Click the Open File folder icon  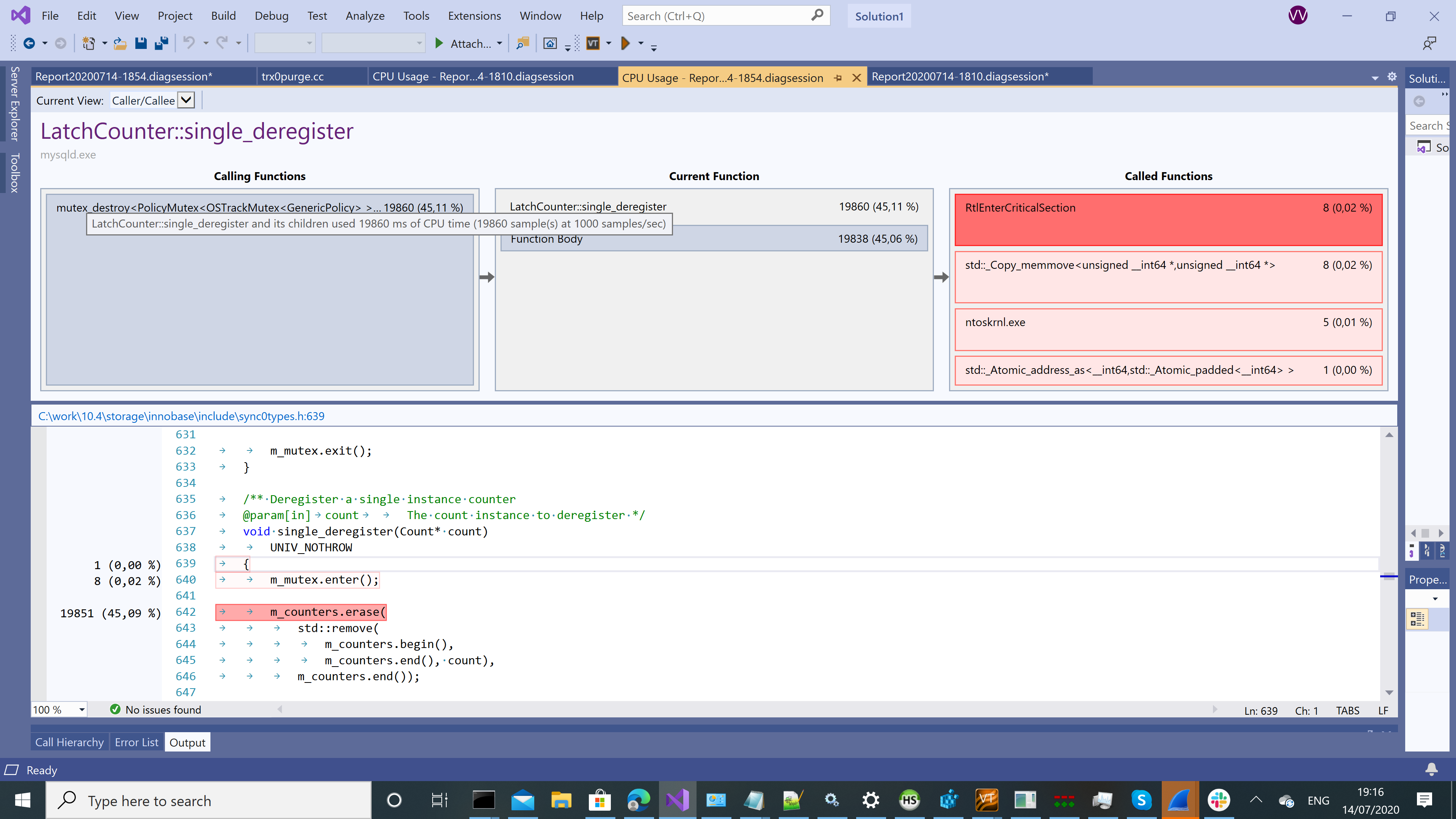pos(119,43)
